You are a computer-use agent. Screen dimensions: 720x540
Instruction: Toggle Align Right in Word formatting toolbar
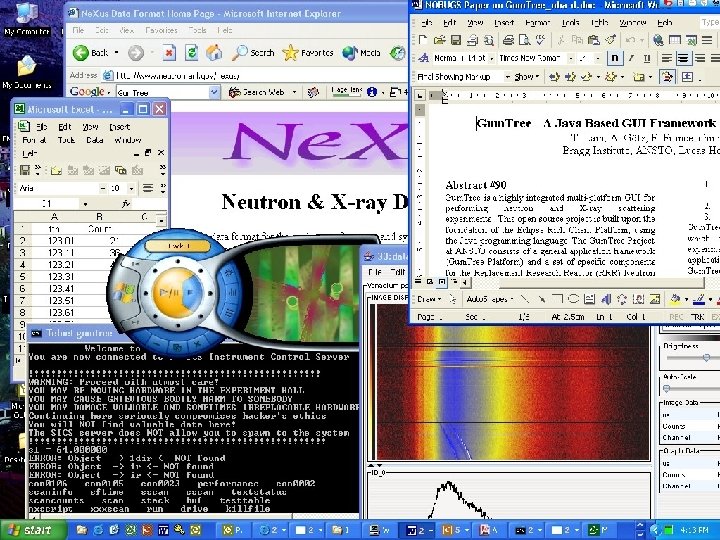[700, 58]
